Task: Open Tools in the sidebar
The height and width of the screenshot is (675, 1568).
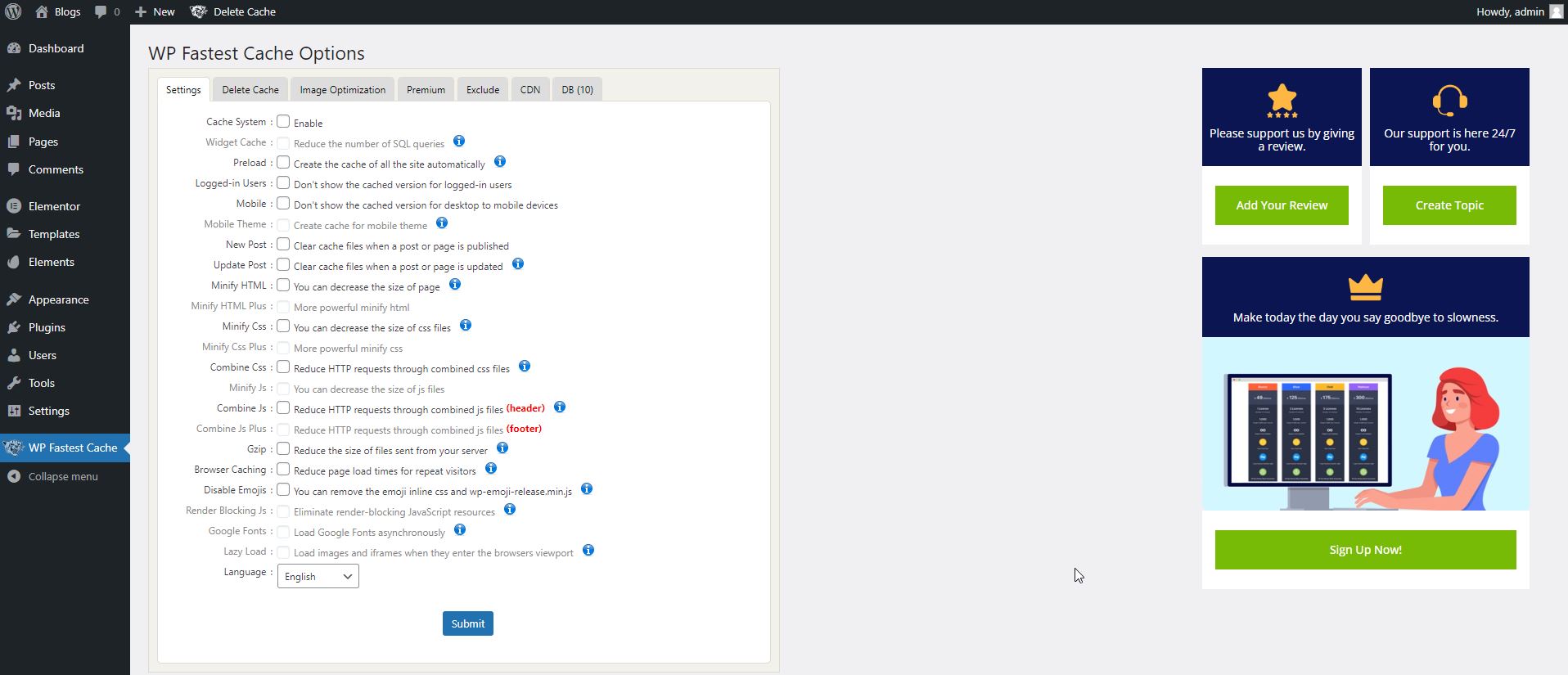Action: click(x=65, y=383)
